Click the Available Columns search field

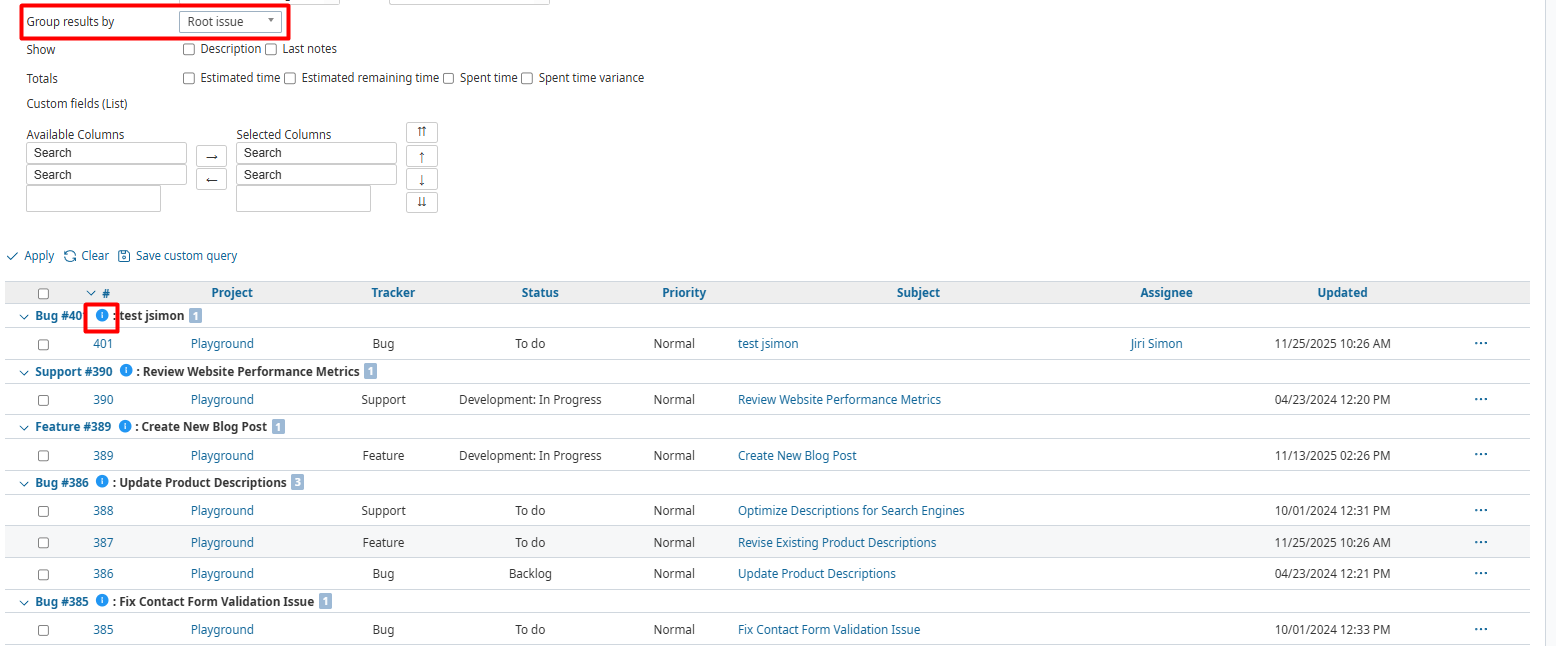click(x=106, y=153)
